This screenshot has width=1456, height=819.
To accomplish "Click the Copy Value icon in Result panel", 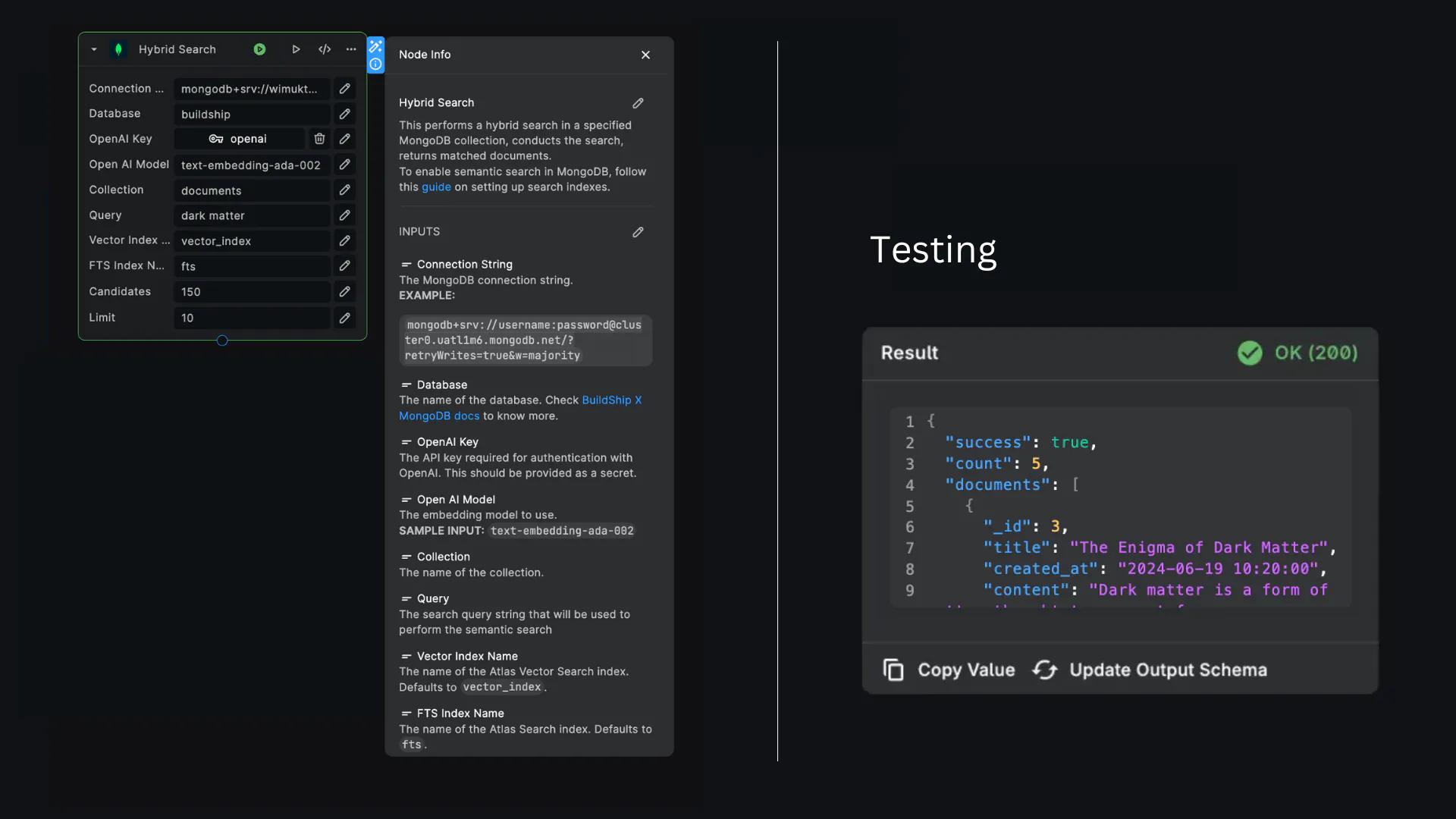I will pyautogui.click(x=893, y=669).
